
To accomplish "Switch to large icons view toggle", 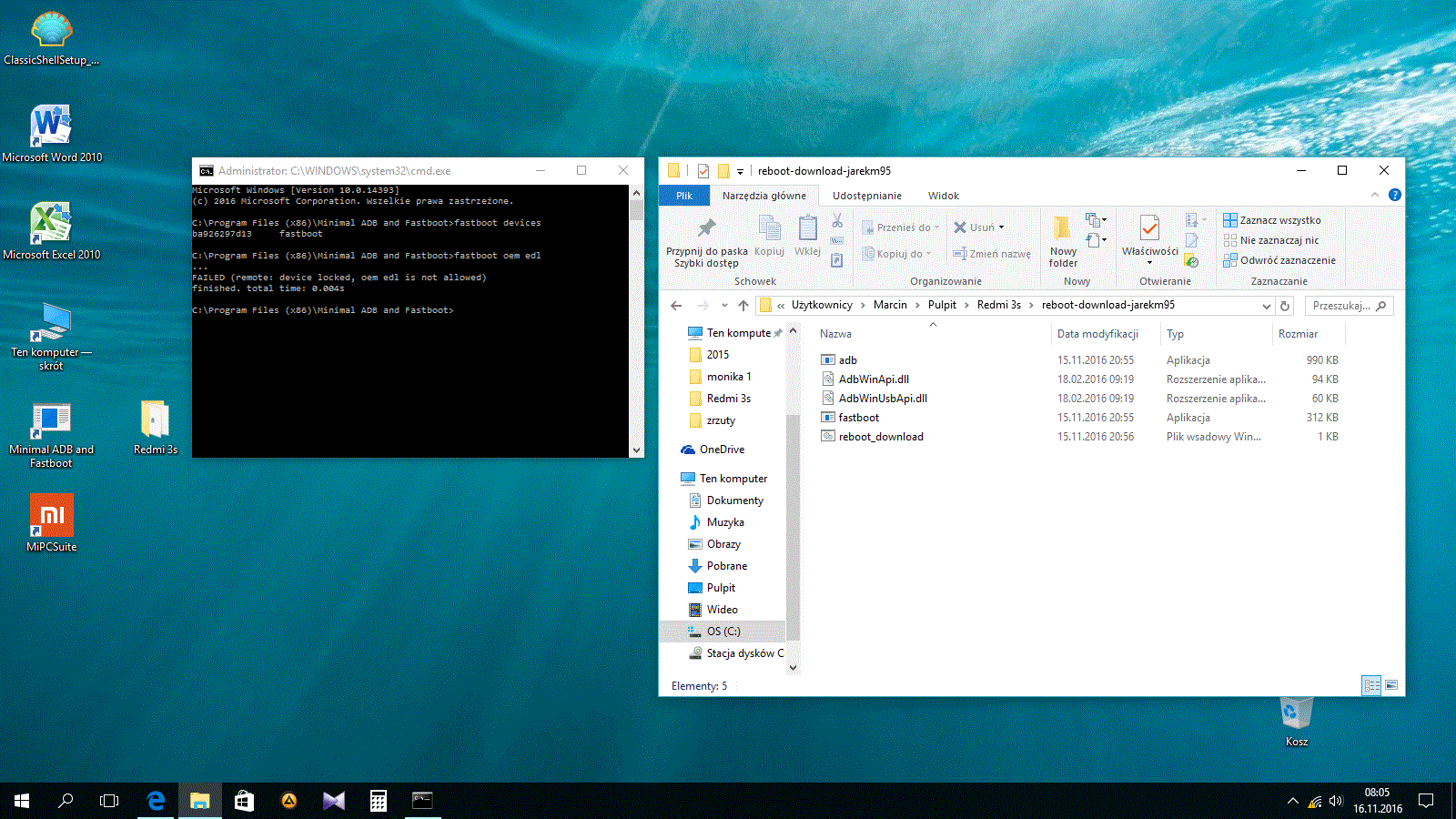I will (x=1390, y=685).
